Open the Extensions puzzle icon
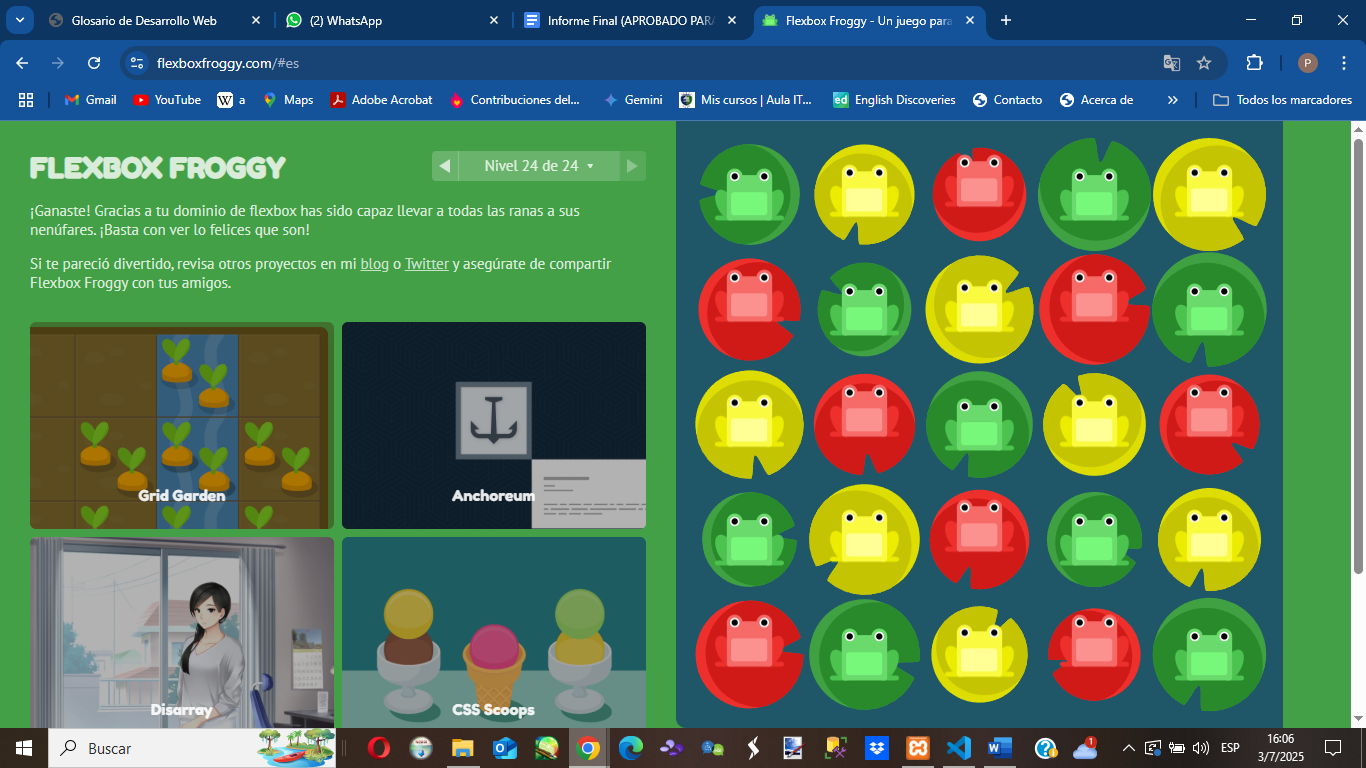 (x=1254, y=63)
